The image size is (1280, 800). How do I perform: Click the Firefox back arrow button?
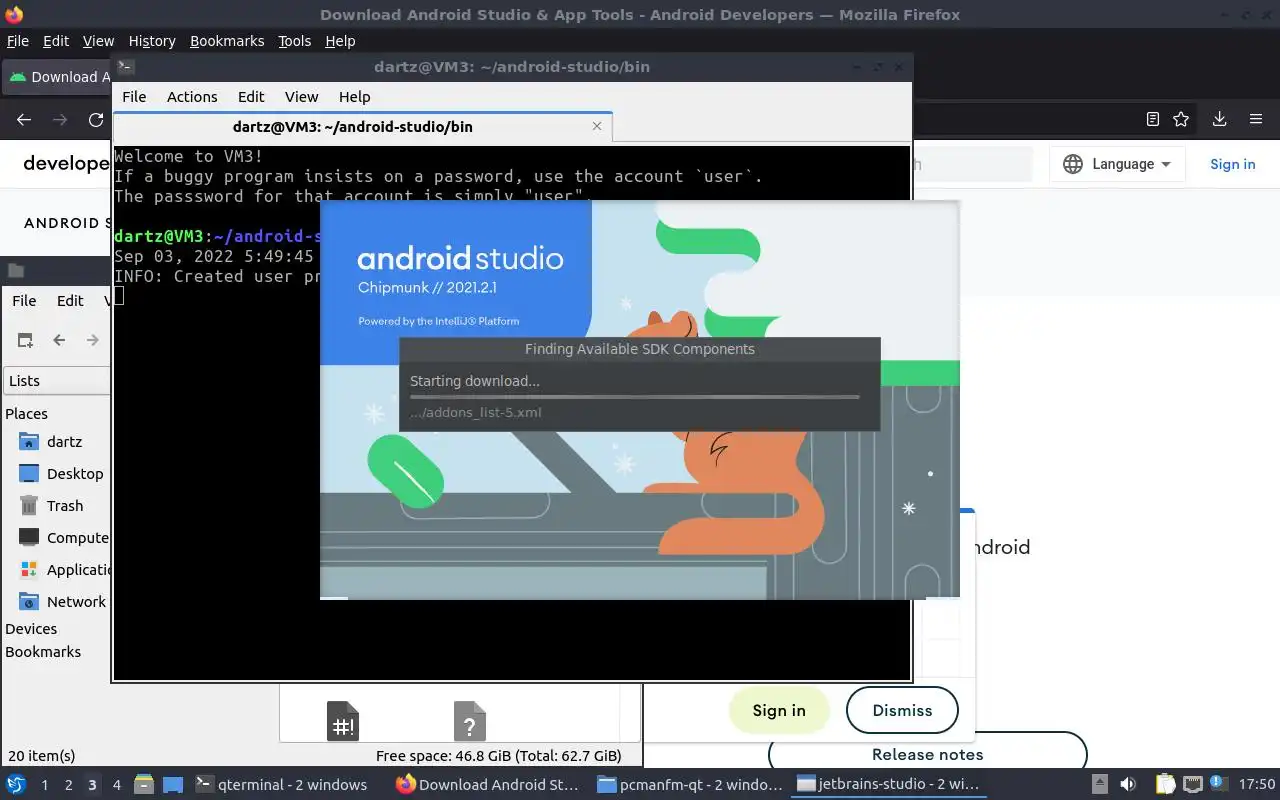(x=24, y=119)
